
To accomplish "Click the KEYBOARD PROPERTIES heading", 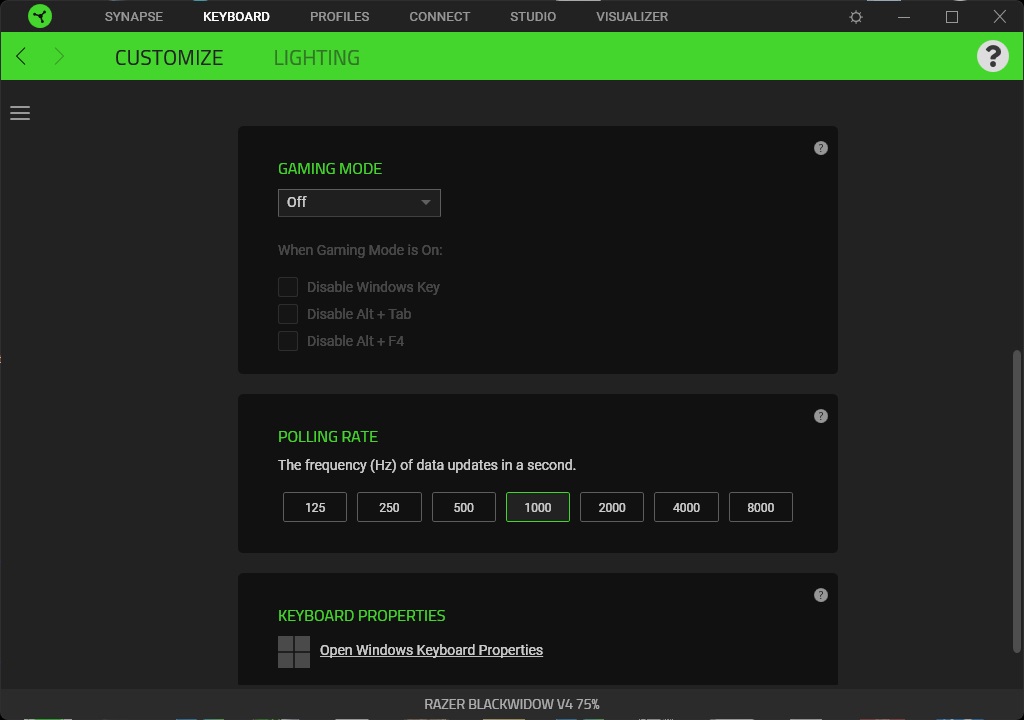I will click(x=362, y=615).
